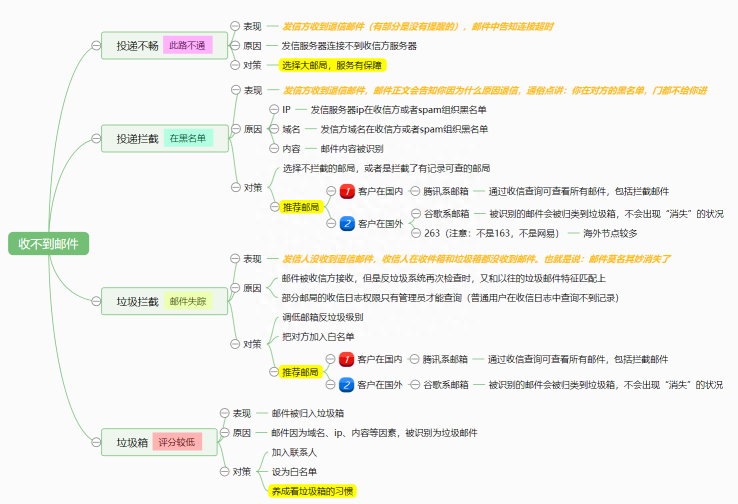Collapse the 表现 node under 垃圾箱
This screenshot has width=738, height=504.
click(x=225, y=413)
